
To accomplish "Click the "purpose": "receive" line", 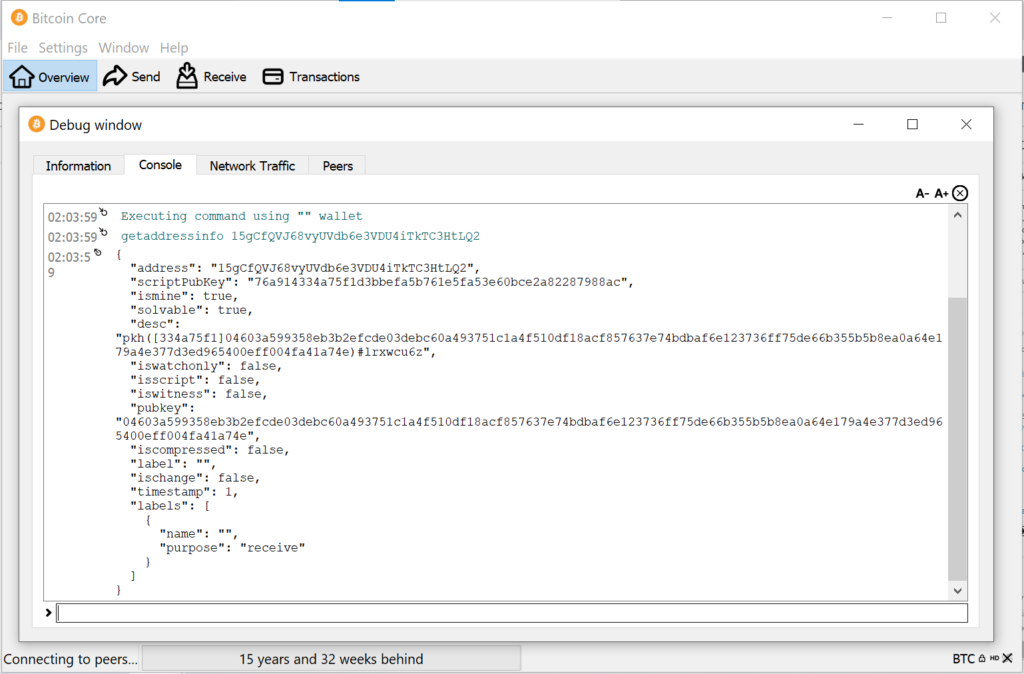I will click(232, 548).
